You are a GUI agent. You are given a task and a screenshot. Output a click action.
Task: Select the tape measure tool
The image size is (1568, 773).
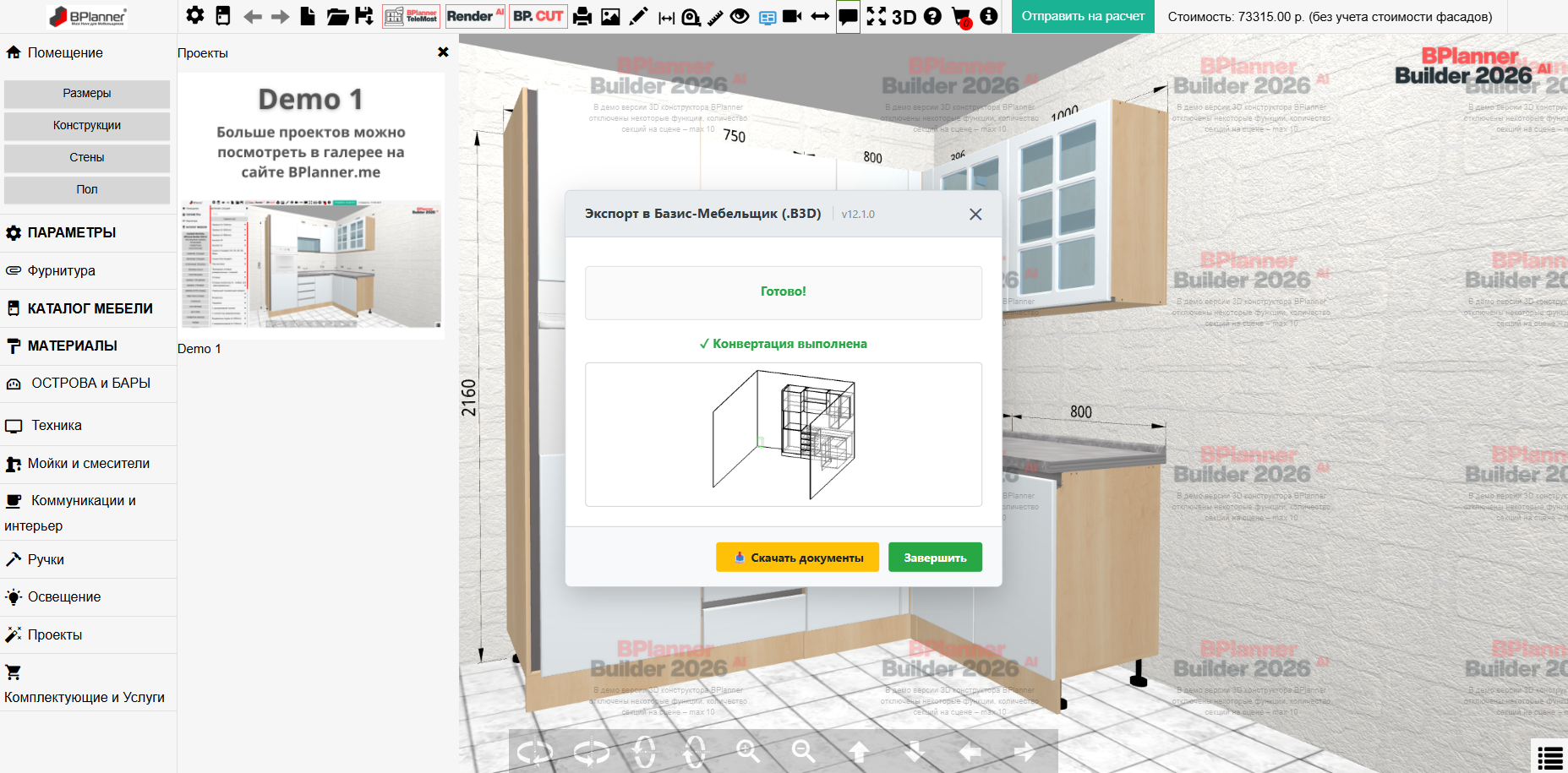click(x=691, y=17)
